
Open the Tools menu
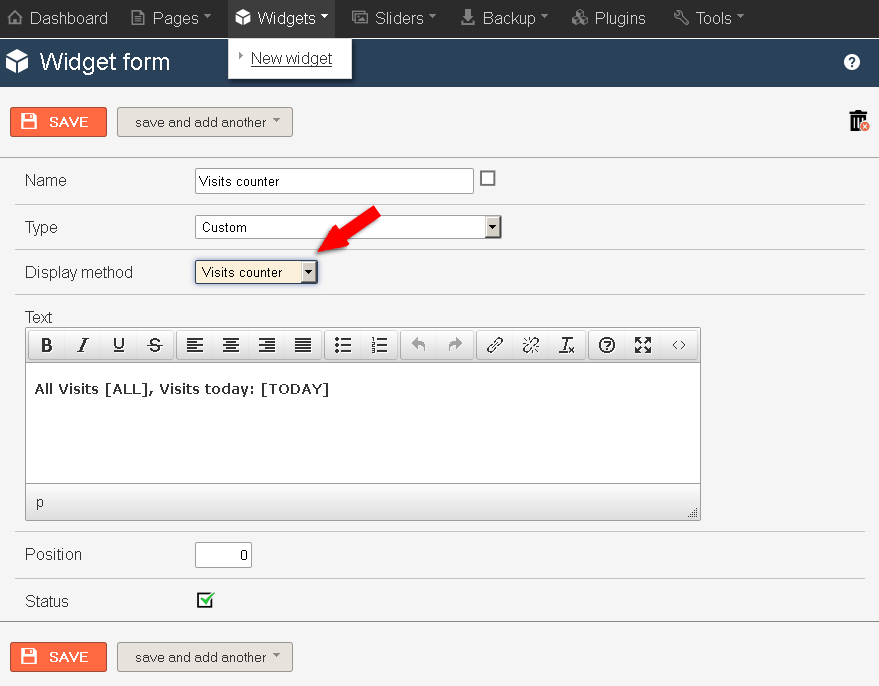pyautogui.click(x=709, y=18)
